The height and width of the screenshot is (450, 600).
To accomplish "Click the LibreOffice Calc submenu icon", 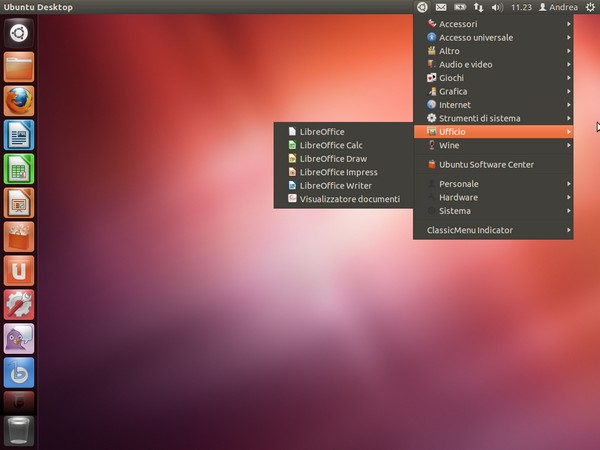I will [x=292, y=145].
